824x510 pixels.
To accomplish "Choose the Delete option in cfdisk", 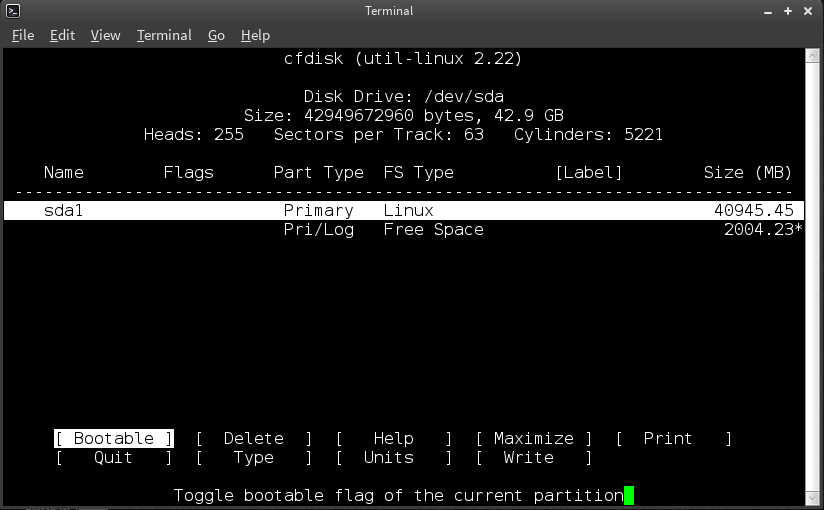I will 254,438.
